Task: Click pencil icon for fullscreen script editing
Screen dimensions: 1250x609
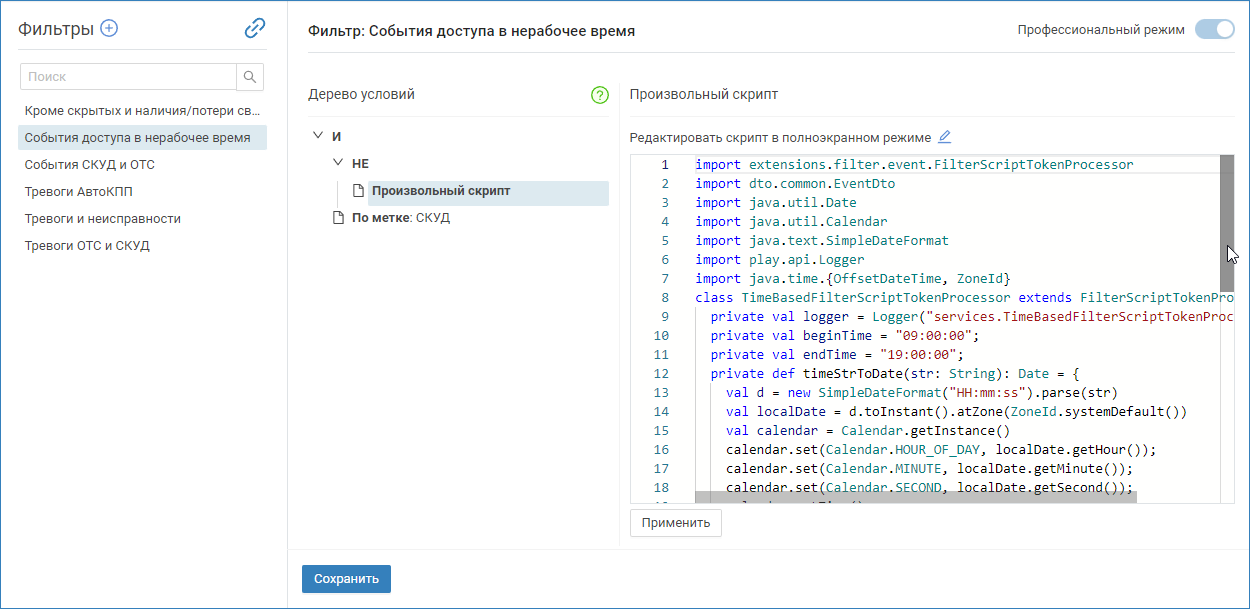Action: 944,137
